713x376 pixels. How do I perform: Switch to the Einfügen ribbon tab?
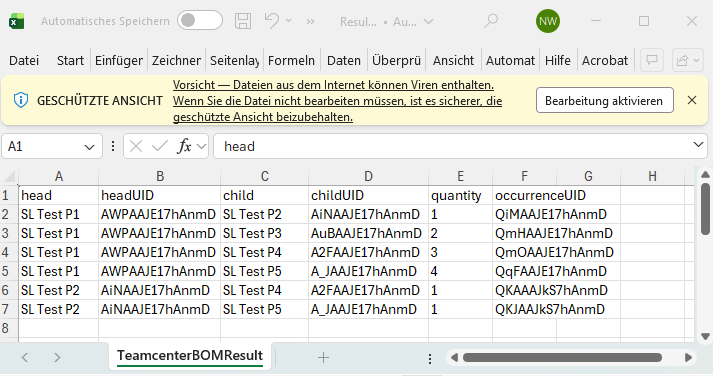click(x=119, y=60)
